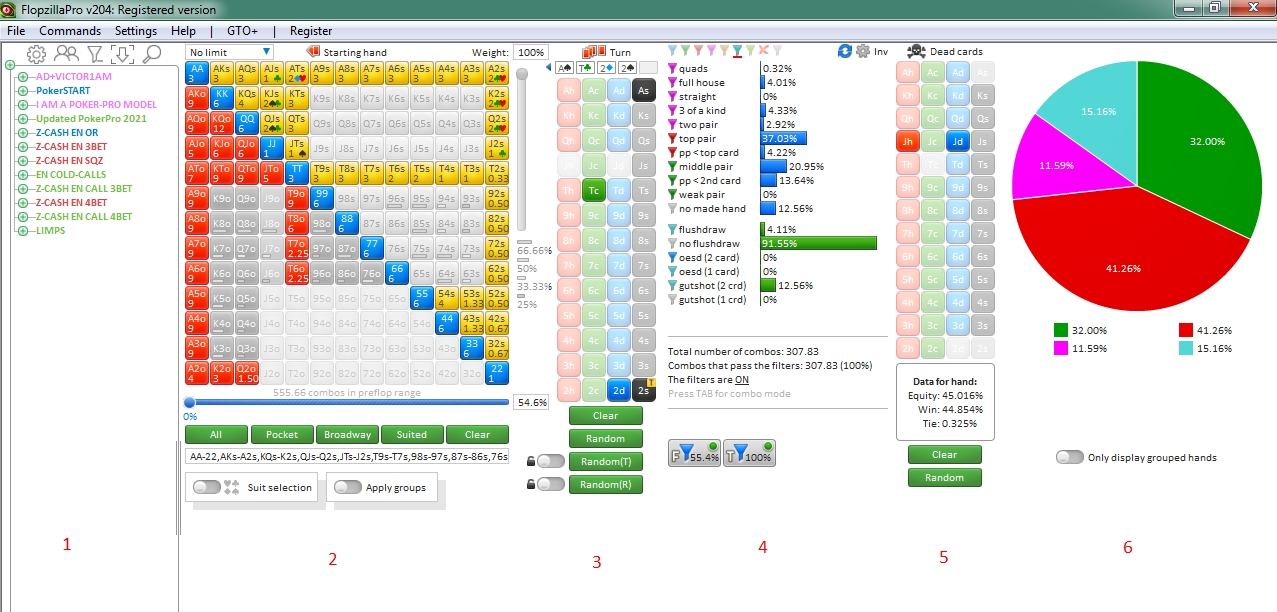Image resolution: width=1277 pixels, height=612 pixels.
Task: Click the skull Dead cards icon
Action: point(915,52)
